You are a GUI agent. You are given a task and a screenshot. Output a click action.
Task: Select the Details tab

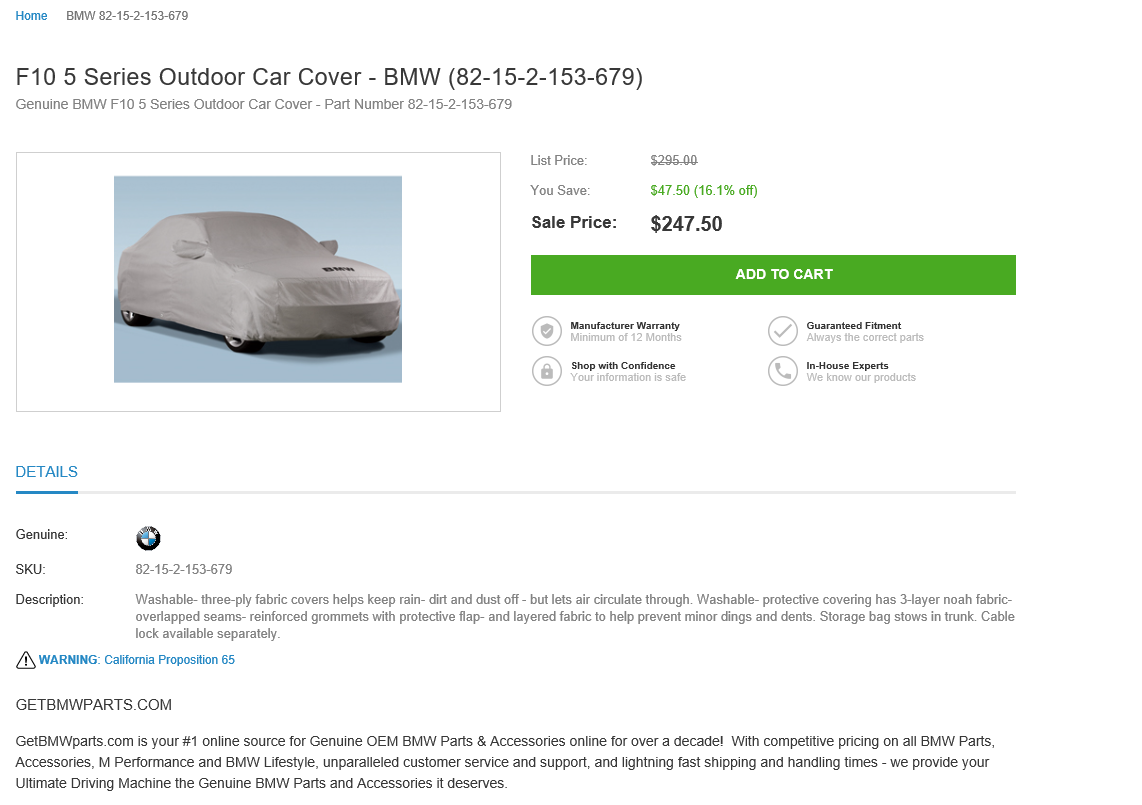point(47,472)
